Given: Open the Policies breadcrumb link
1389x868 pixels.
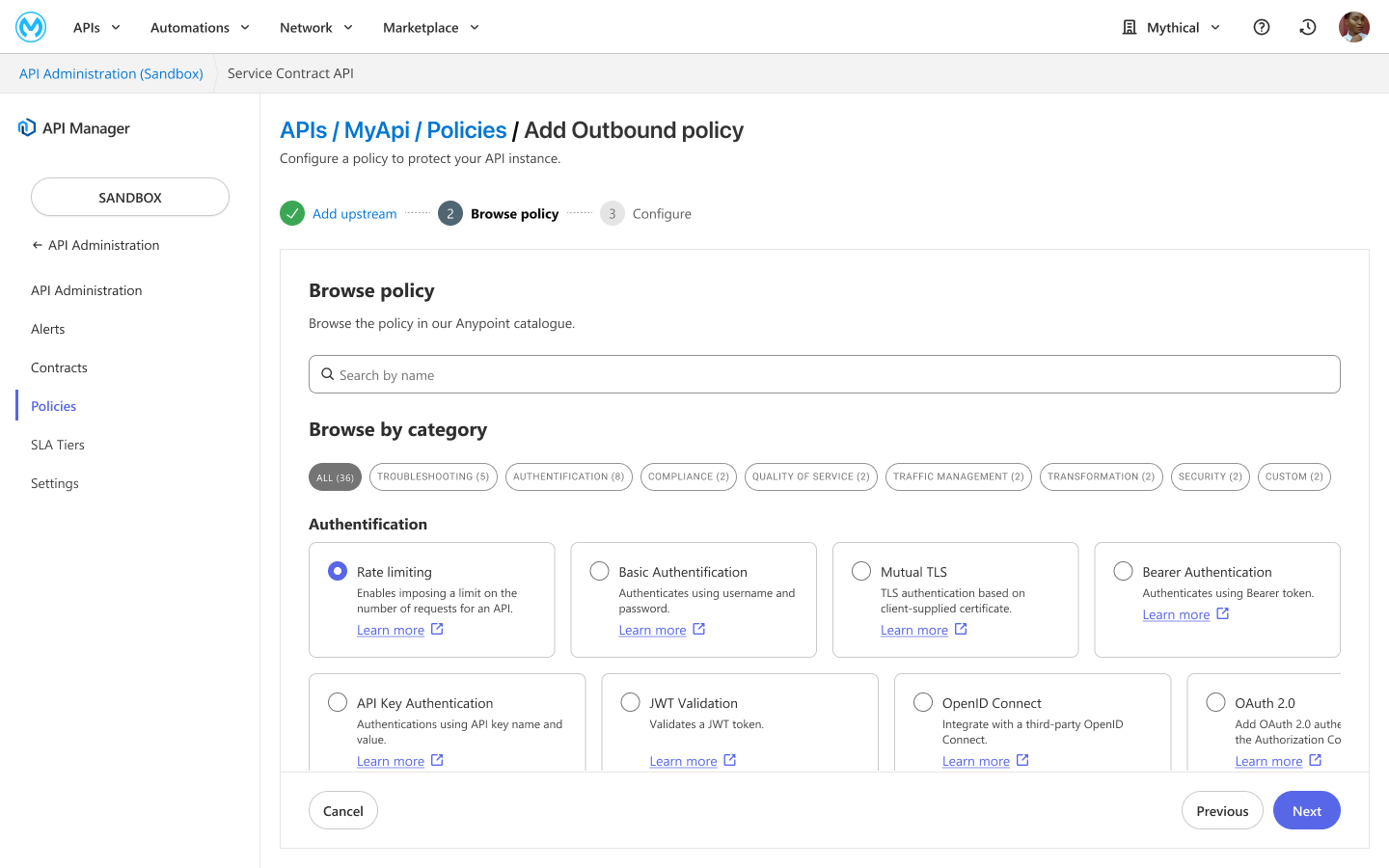Looking at the screenshot, I should 467,130.
